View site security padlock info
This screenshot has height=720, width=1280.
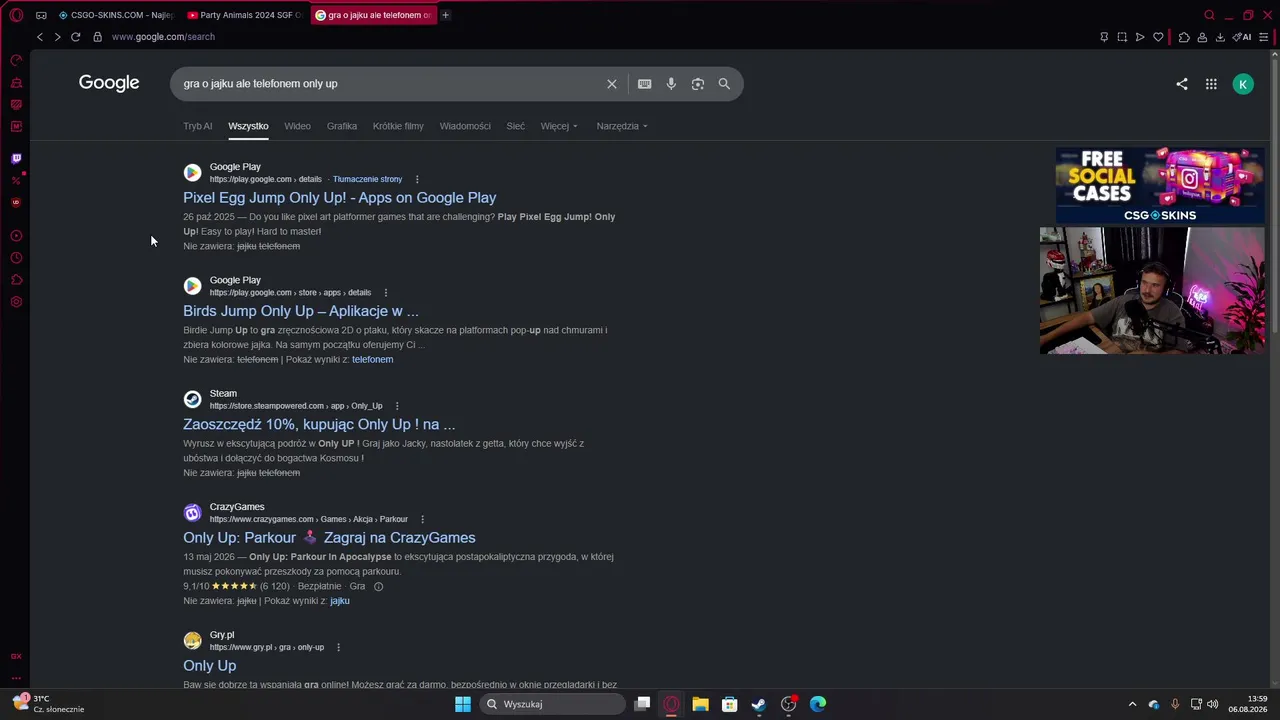(x=97, y=37)
